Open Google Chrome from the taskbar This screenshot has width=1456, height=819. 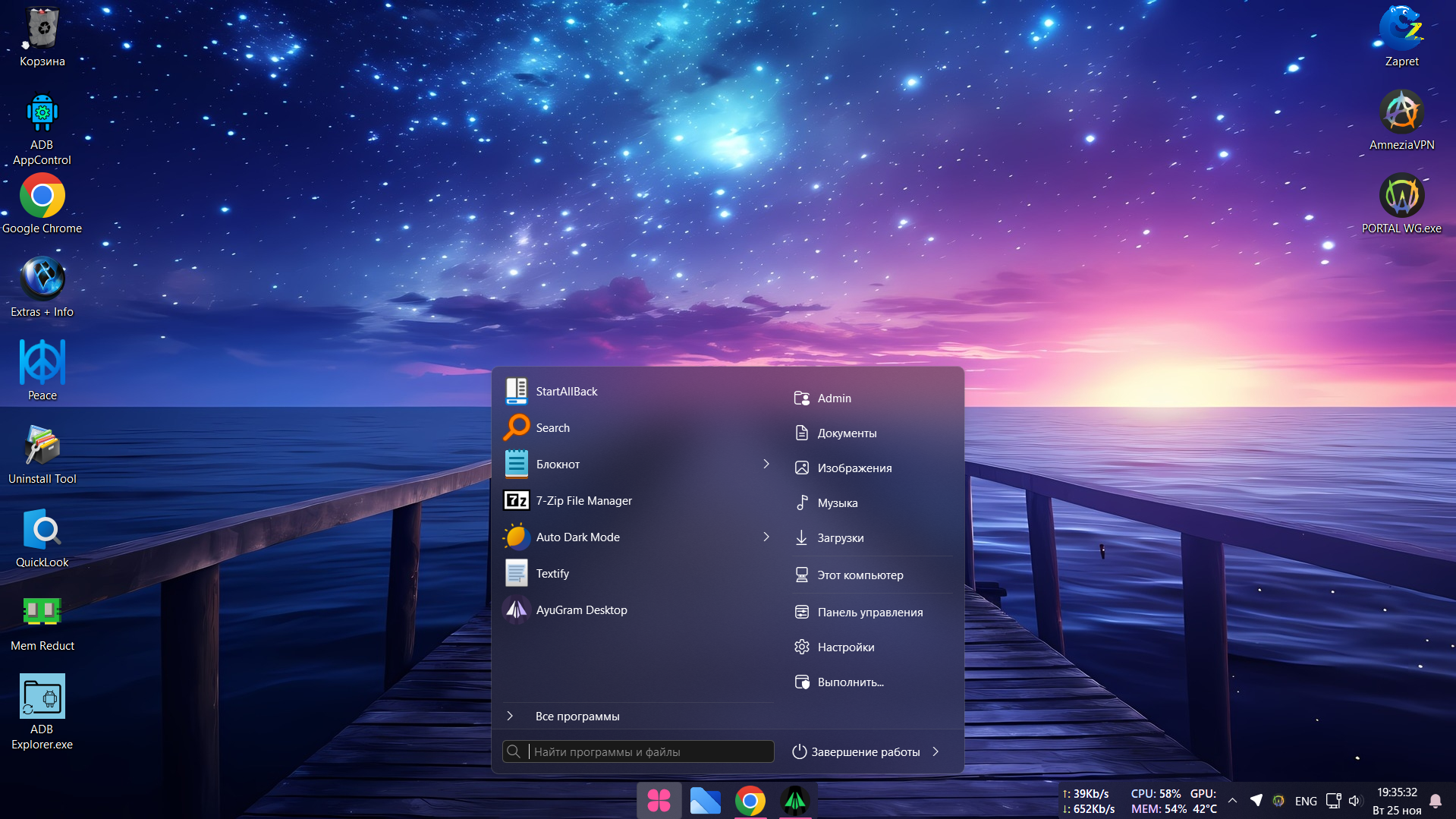750,801
